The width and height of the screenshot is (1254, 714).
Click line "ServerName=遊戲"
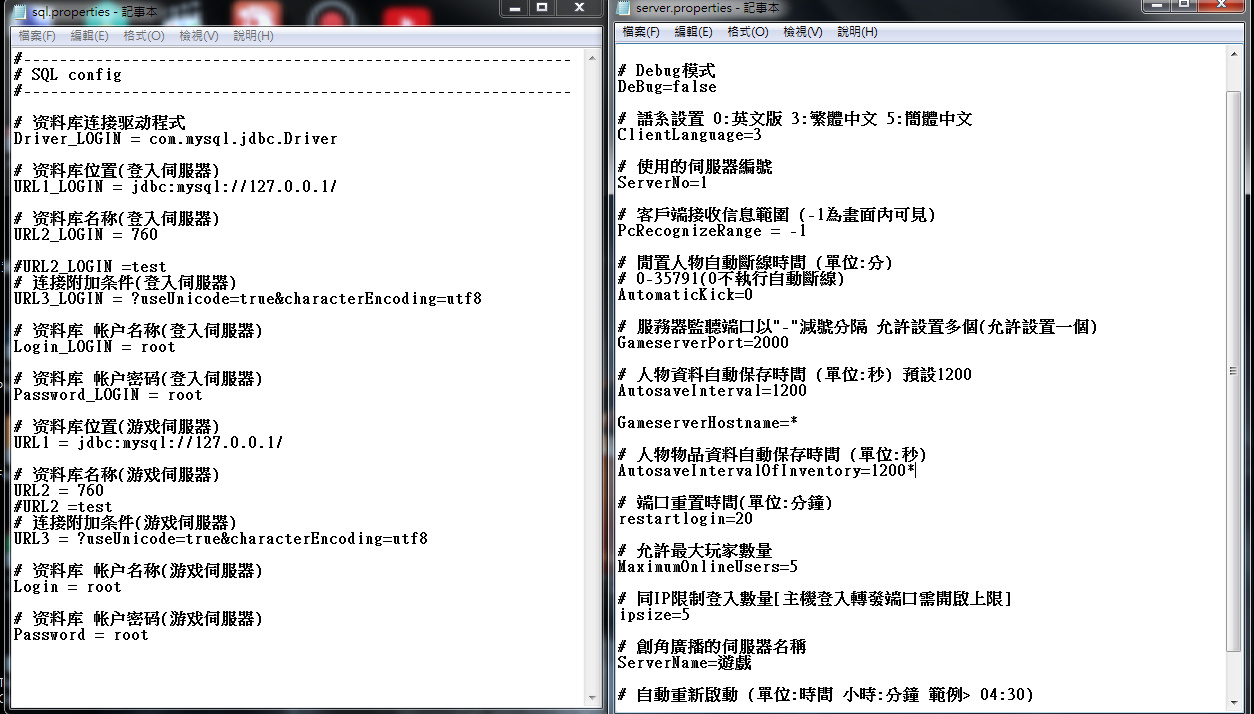point(685,663)
